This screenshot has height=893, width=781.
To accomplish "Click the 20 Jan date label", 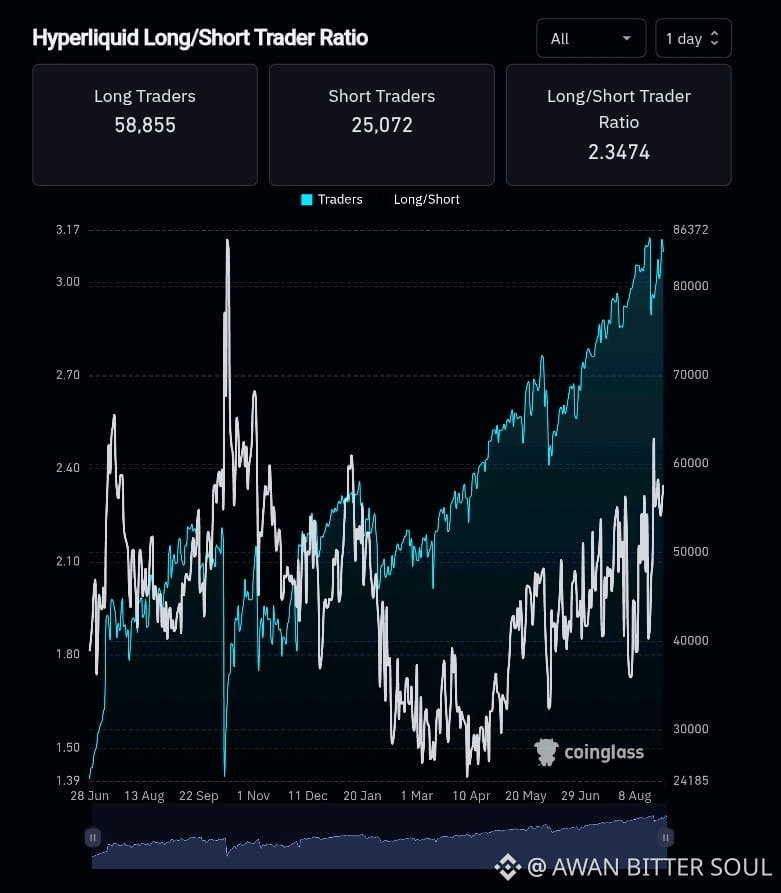I will 362,796.
